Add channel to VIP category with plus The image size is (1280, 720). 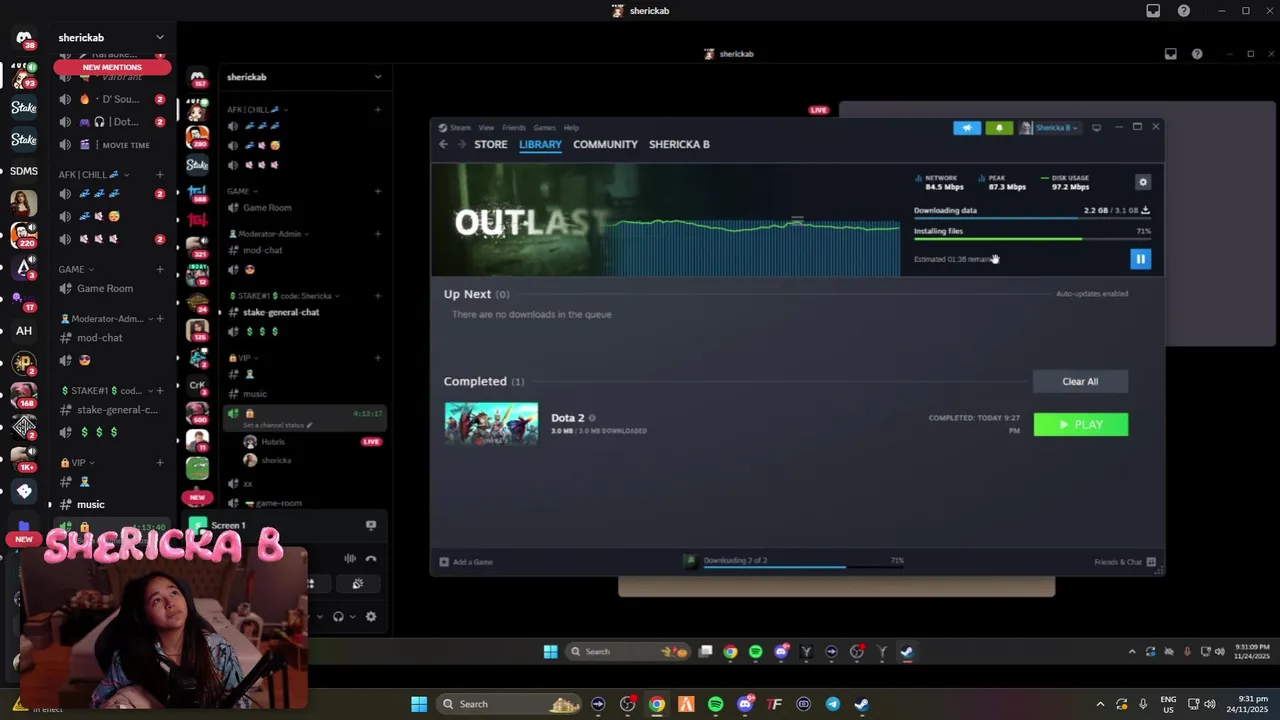click(x=159, y=463)
